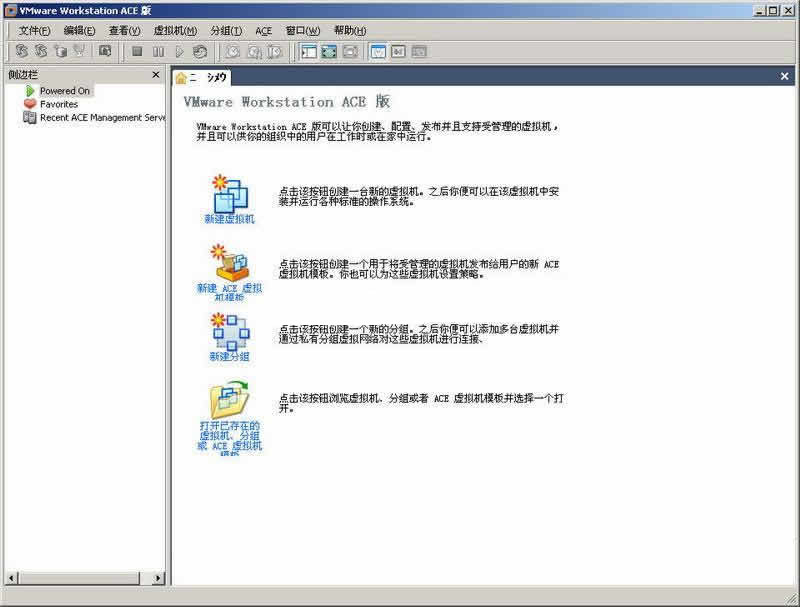This screenshot has height=607, width=800.
Task: Click the 新建分组 (New Team) icon
Action: pyautogui.click(x=230, y=331)
